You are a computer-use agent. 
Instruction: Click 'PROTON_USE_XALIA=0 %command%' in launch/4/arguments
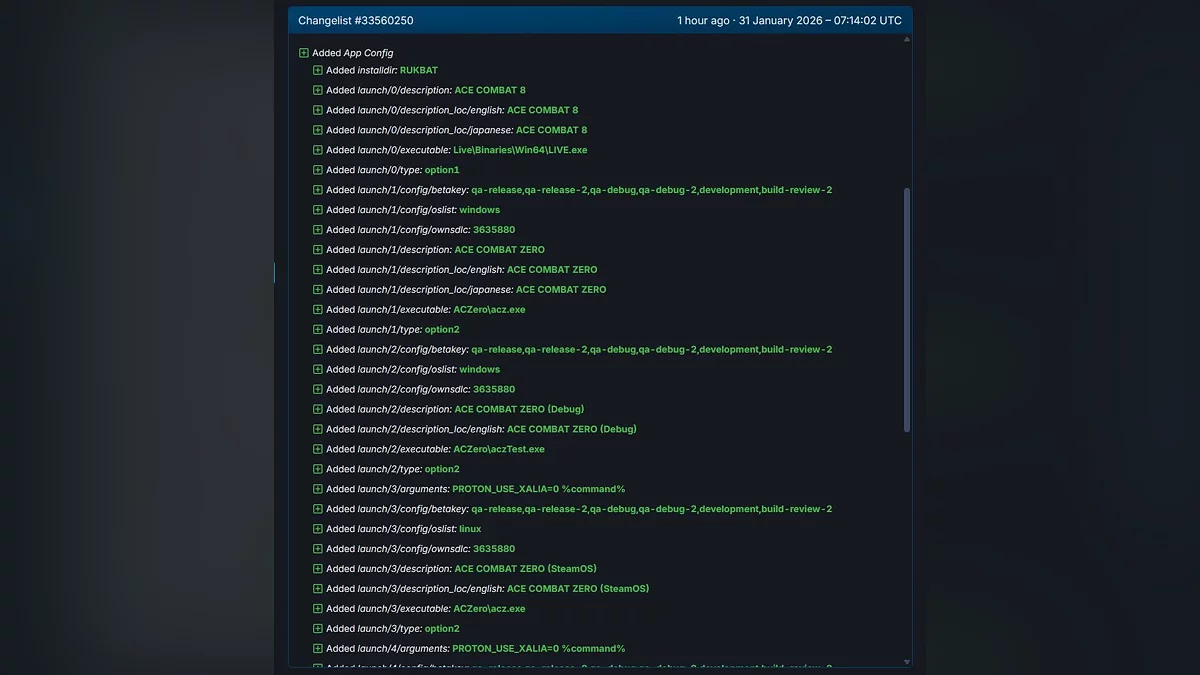point(539,649)
